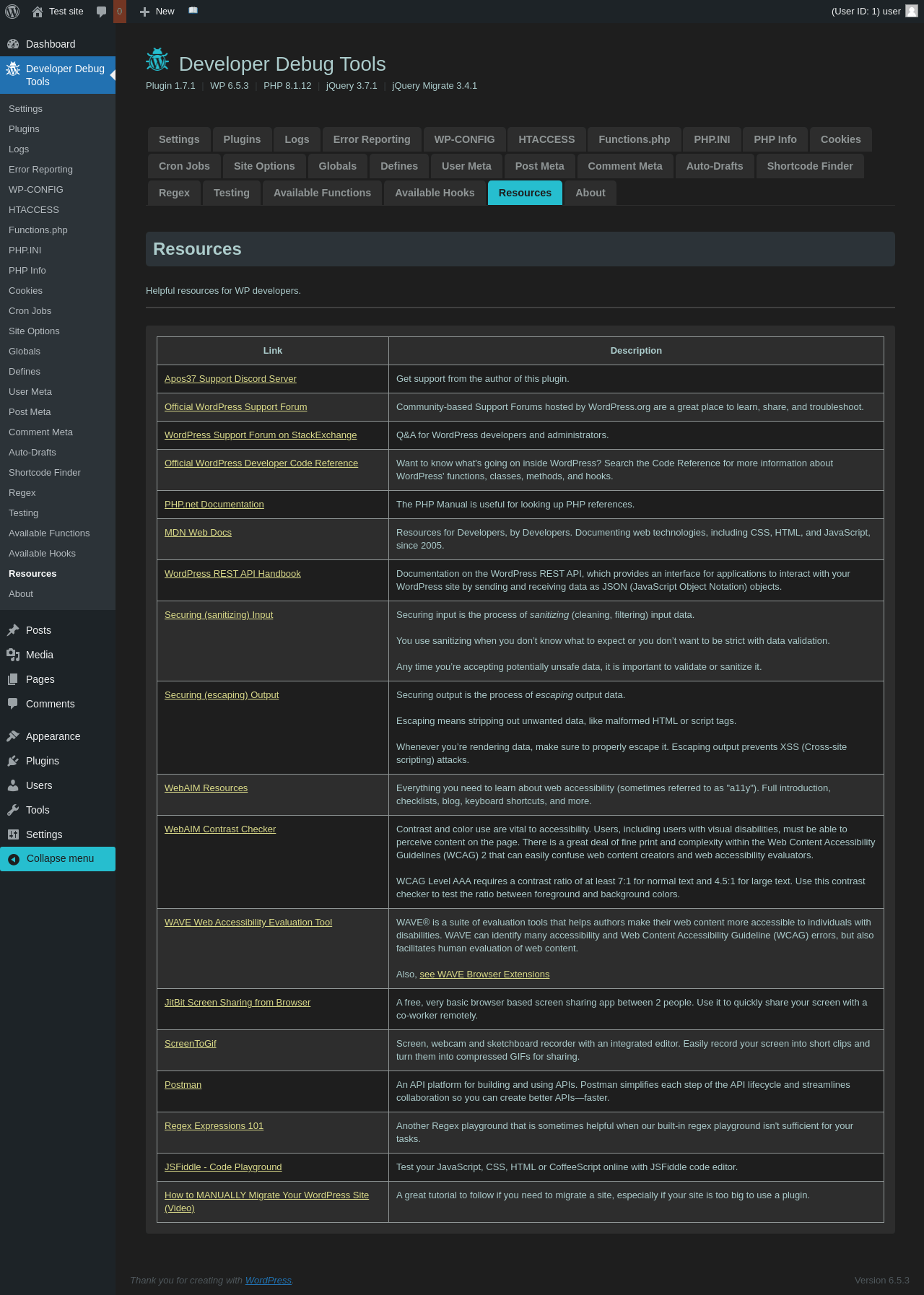Click the user avatar in the top-right corner

(x=912, y=12)
